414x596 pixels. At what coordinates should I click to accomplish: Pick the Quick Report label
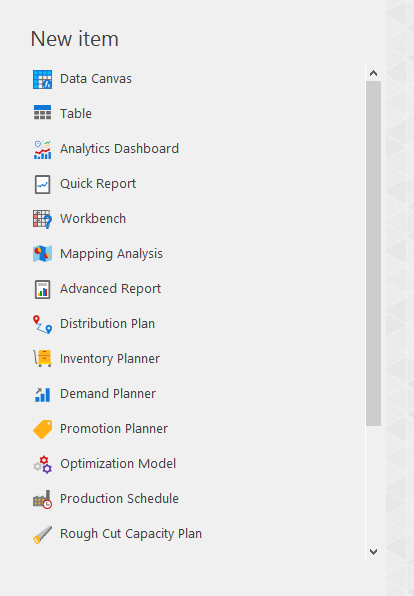click(98, 184)
